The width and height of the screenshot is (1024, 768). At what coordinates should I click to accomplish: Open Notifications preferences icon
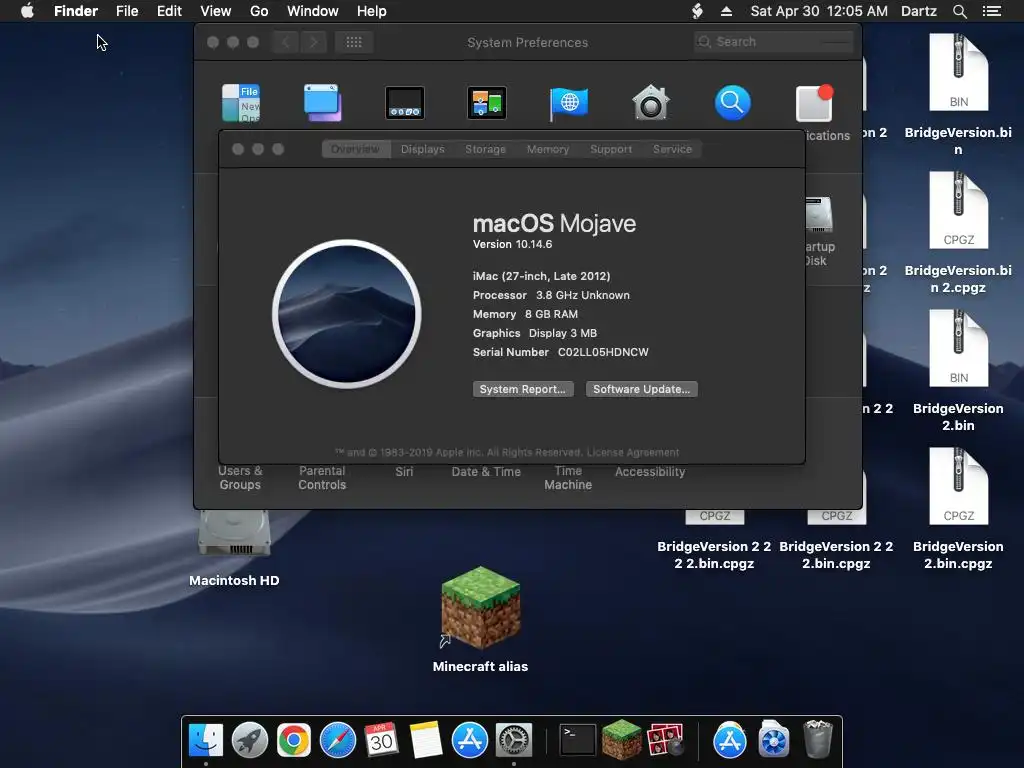pos(814,103)
